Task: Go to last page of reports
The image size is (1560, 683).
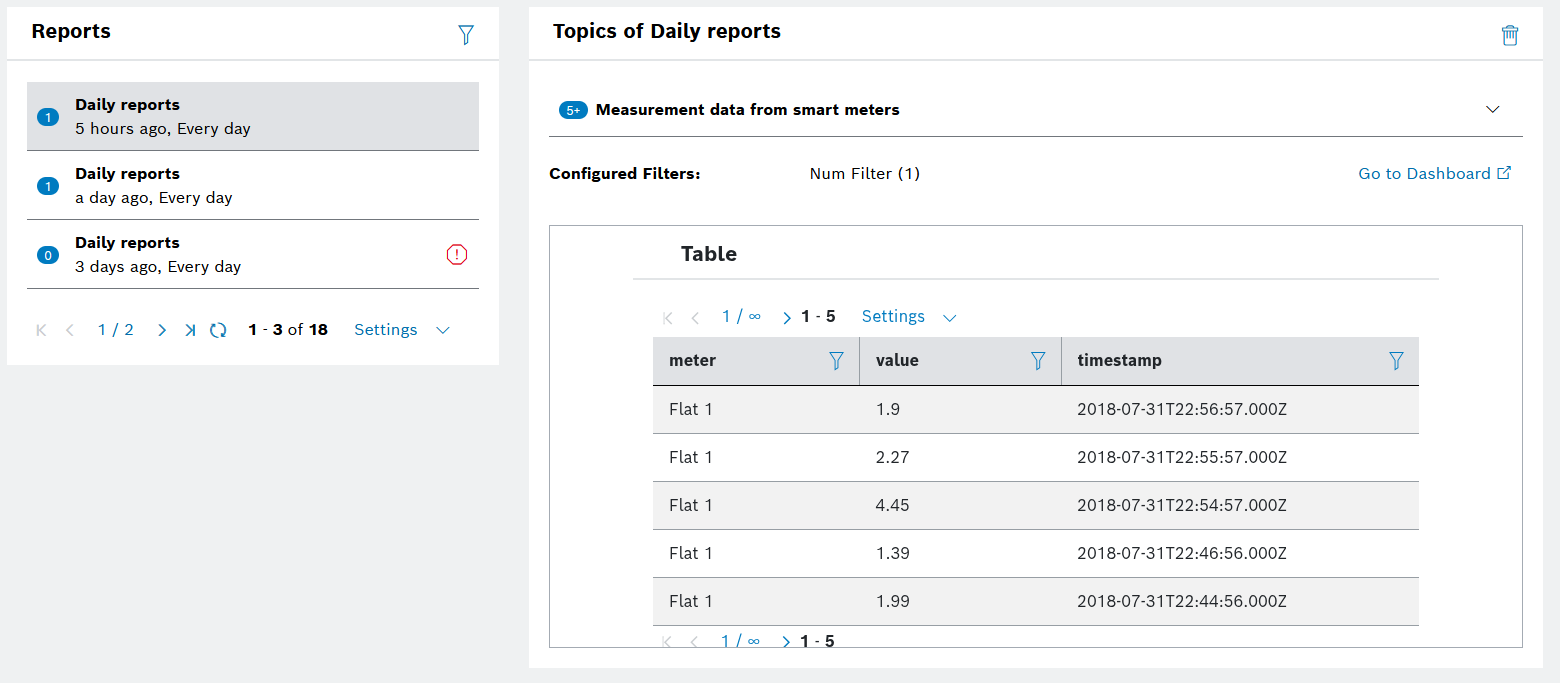Action: coord(190,330)
